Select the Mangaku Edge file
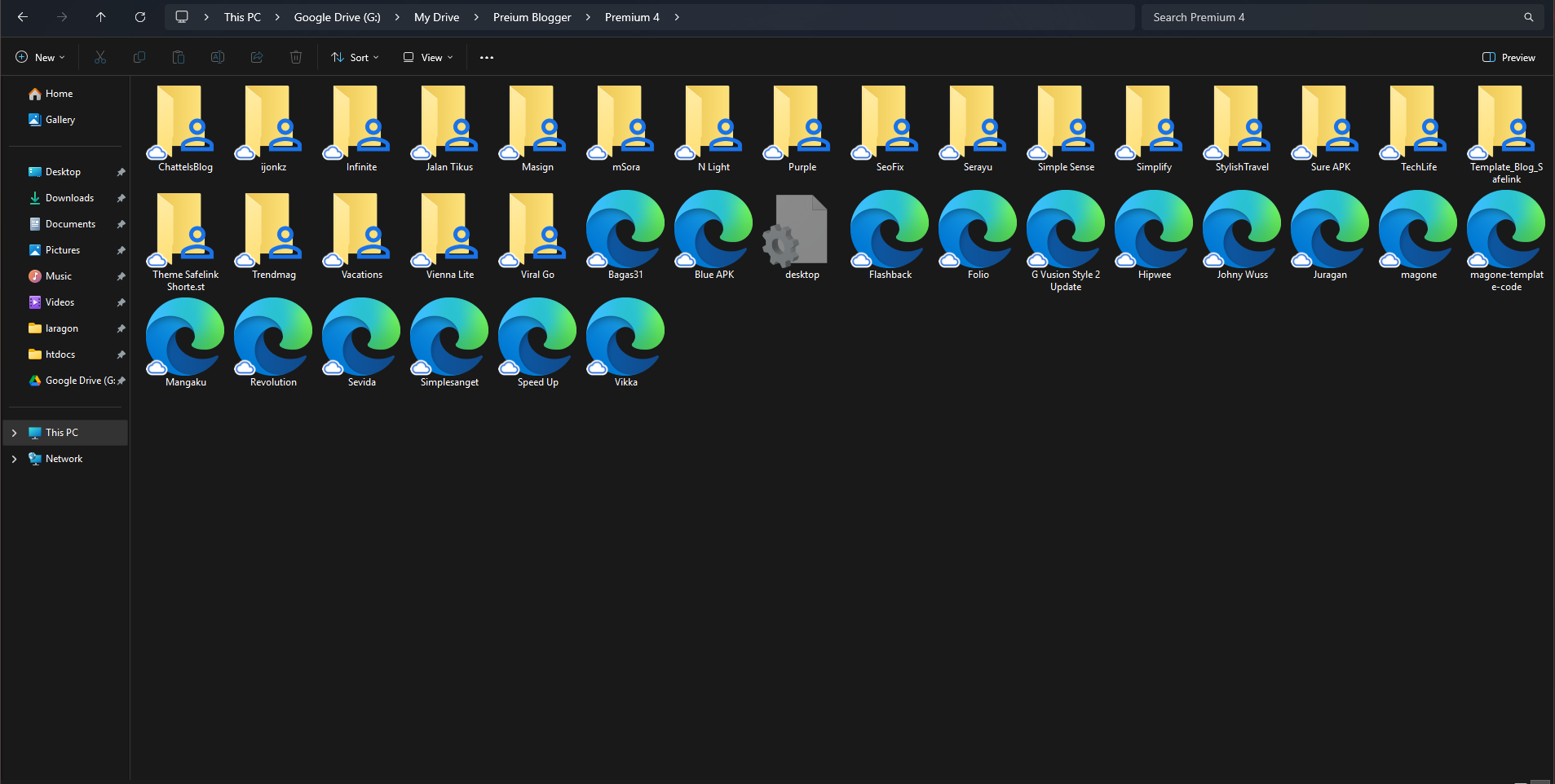The height and width of the screenshot is (784, 1555). point(185,344)
